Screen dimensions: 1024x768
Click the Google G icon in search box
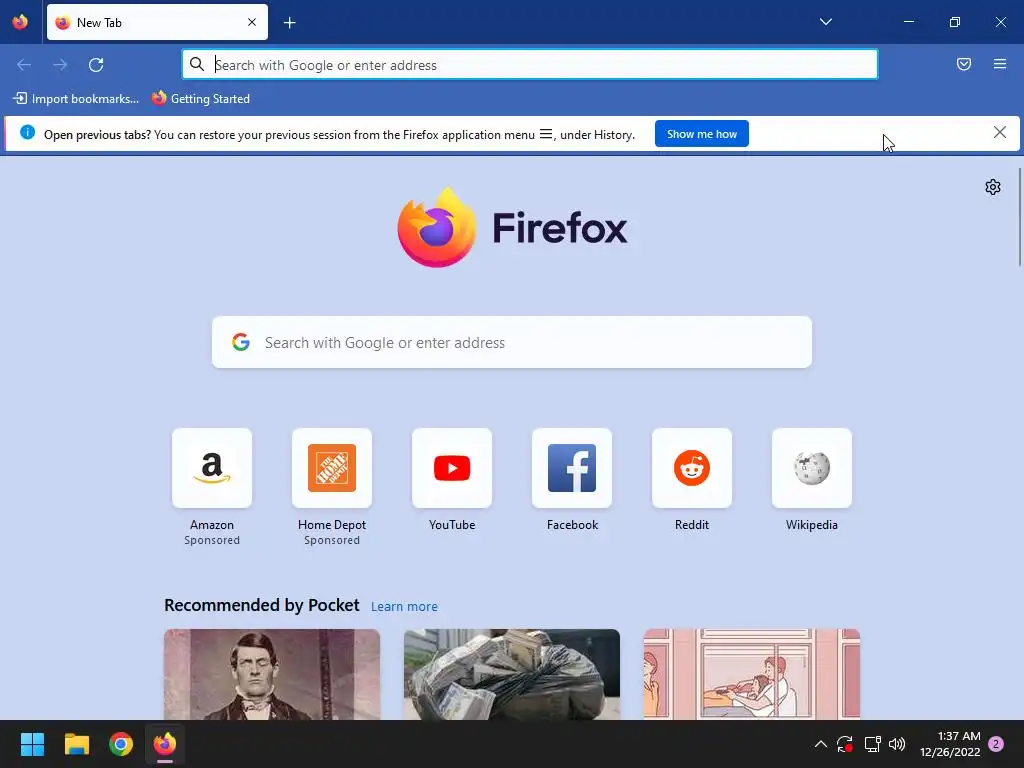point(241,342)
